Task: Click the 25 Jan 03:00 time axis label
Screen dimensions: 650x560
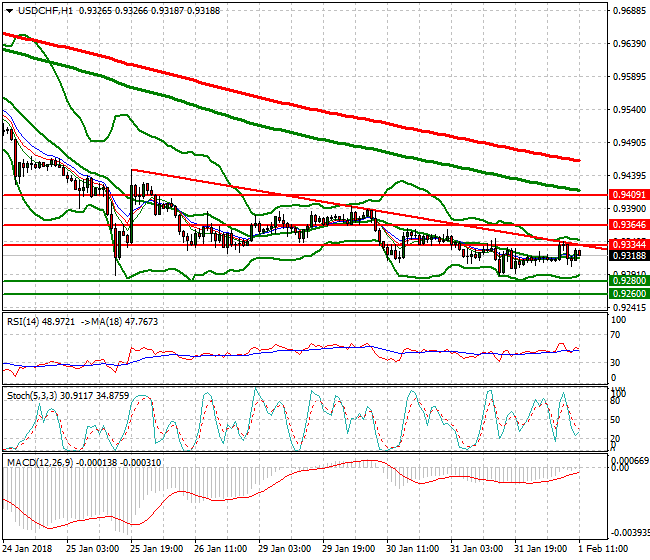Action: click(x=93, y=549)
